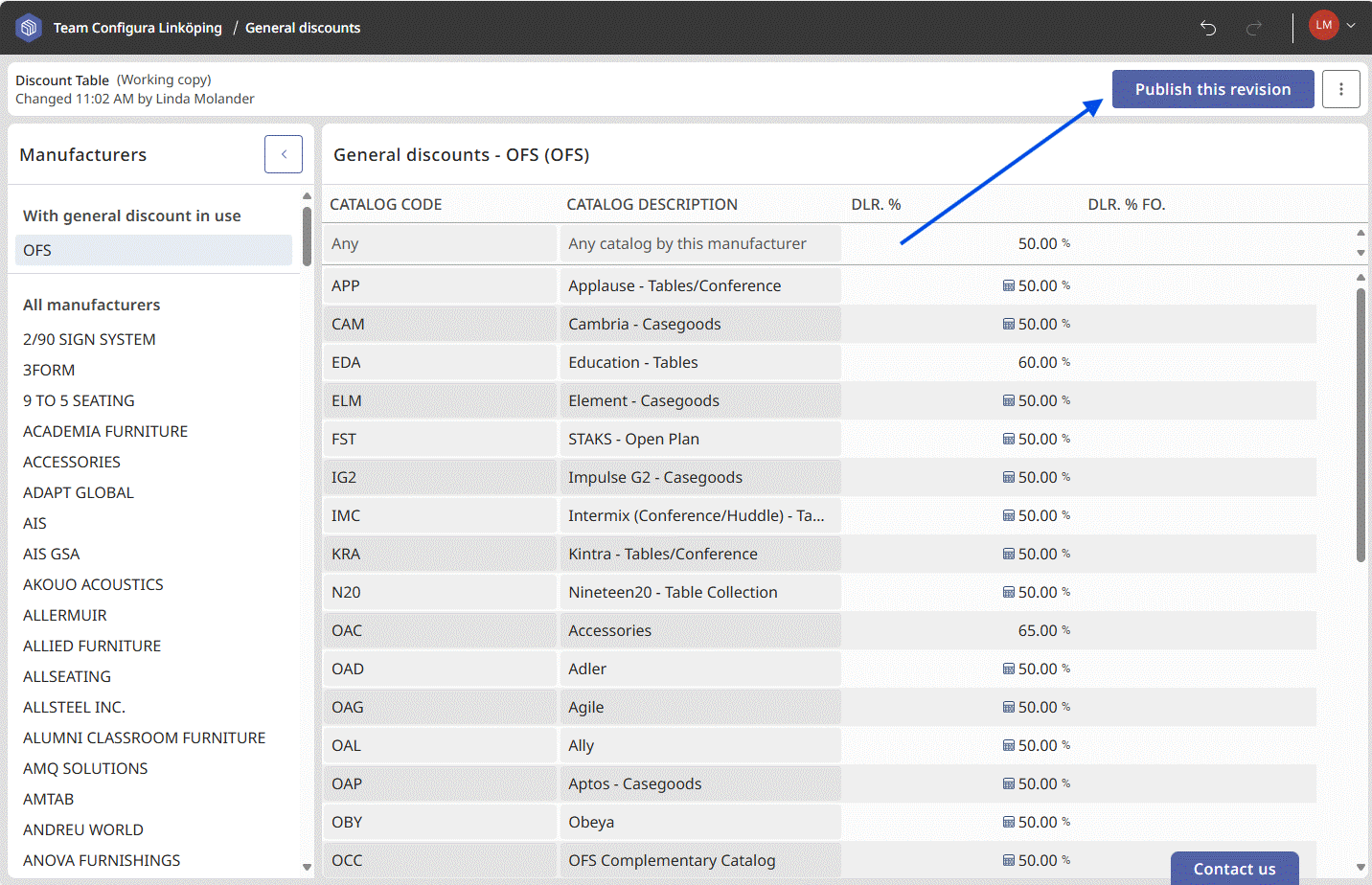
Task: Click the redo arrow icon
Action: pyautogui.click(x=1254, y=28)
